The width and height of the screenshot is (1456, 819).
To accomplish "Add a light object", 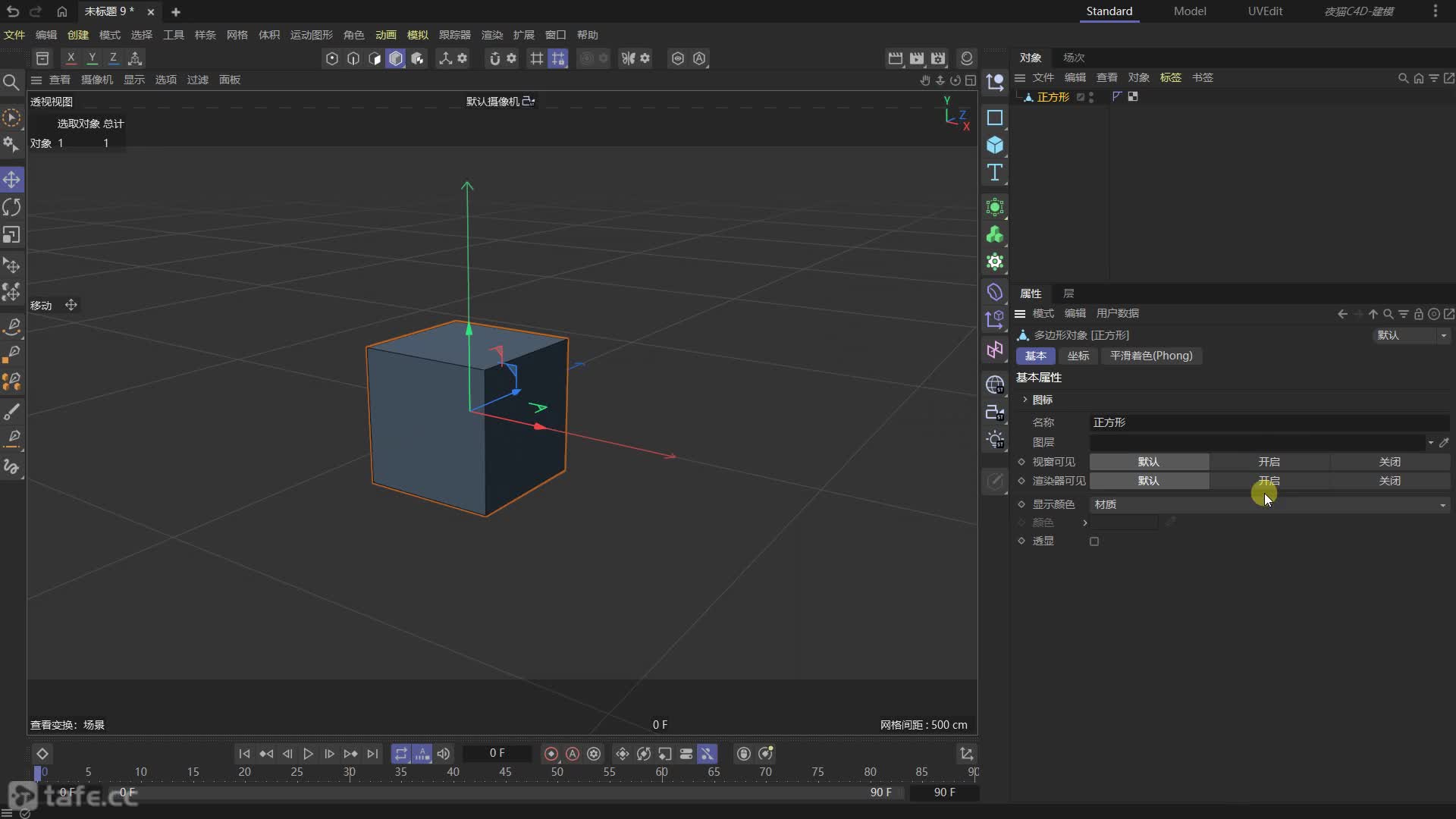I will 995,440.
